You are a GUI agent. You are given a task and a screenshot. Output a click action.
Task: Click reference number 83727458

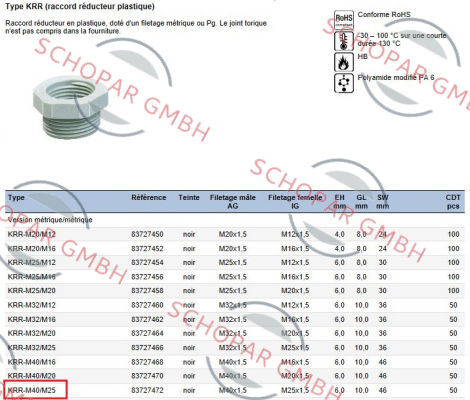[x=147, y=291]
